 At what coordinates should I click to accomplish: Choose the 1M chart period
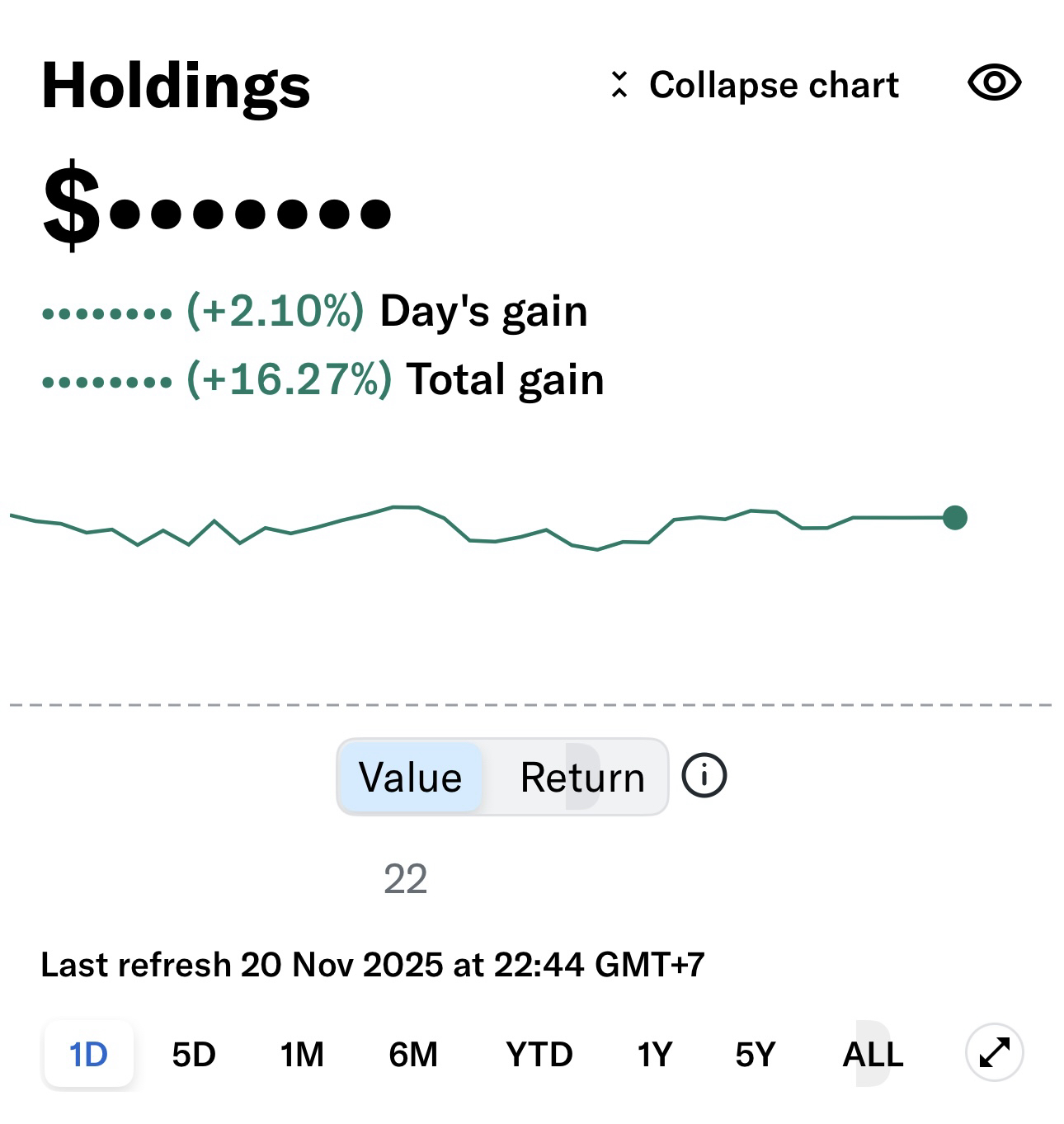(x=302, y=1054)
